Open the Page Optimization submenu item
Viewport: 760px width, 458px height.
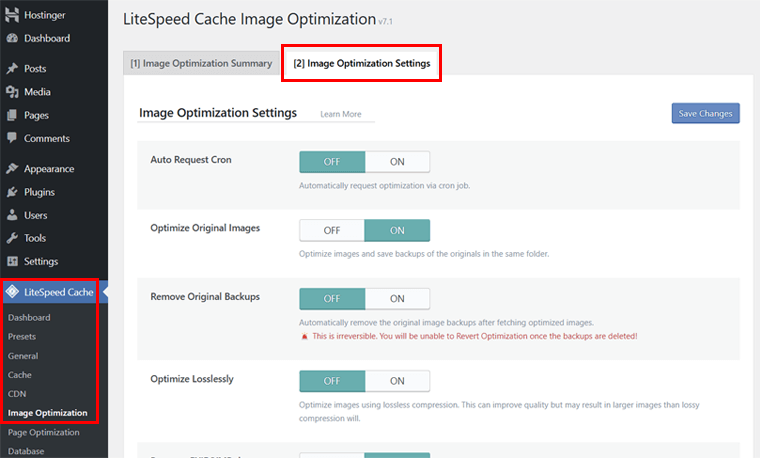44,432
